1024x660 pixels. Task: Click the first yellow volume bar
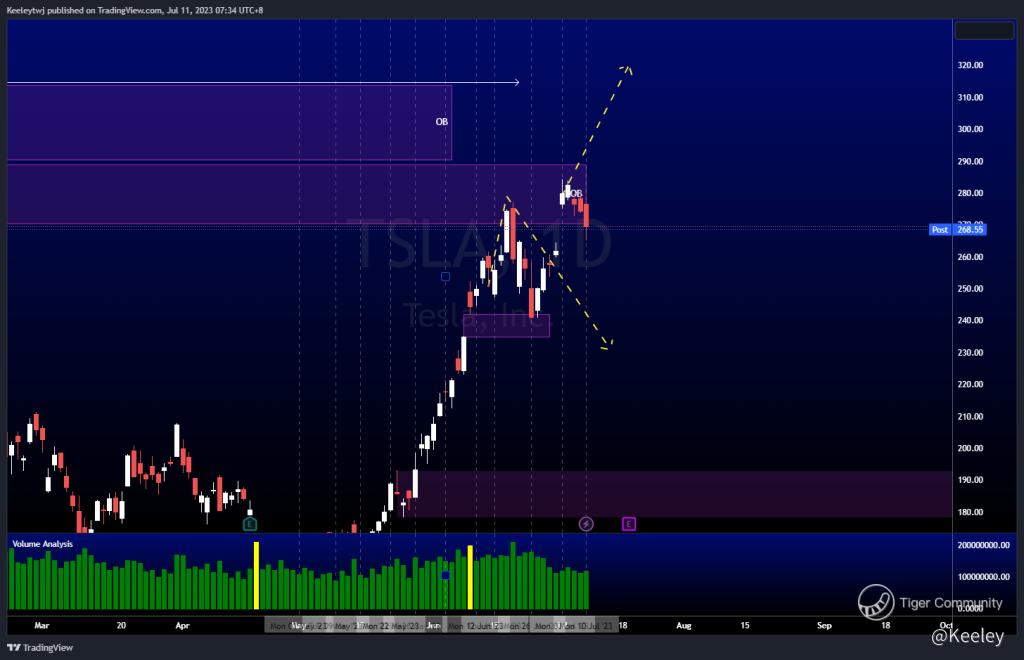click(x=257, y=576)
